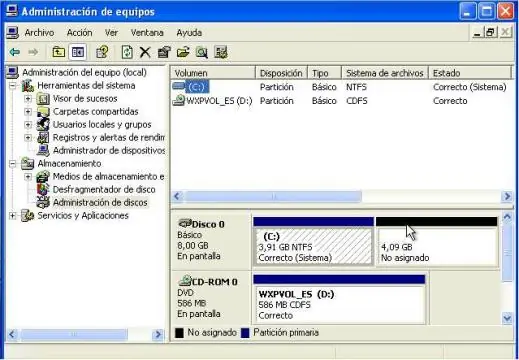Click the Visor de sucesos icon
This screenshot has width=519, height=360.
[x=43, y=99]
